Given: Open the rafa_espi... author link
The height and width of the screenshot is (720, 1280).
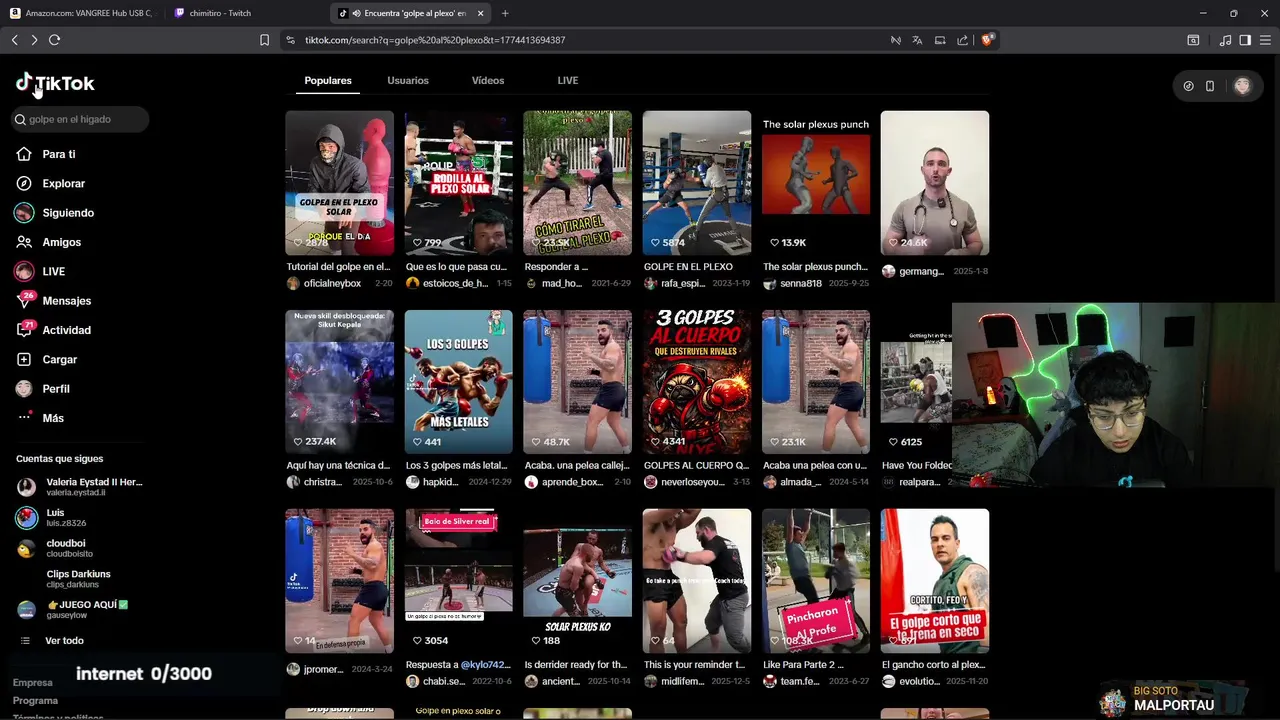Looking at the screenshot, I should 683,284.
